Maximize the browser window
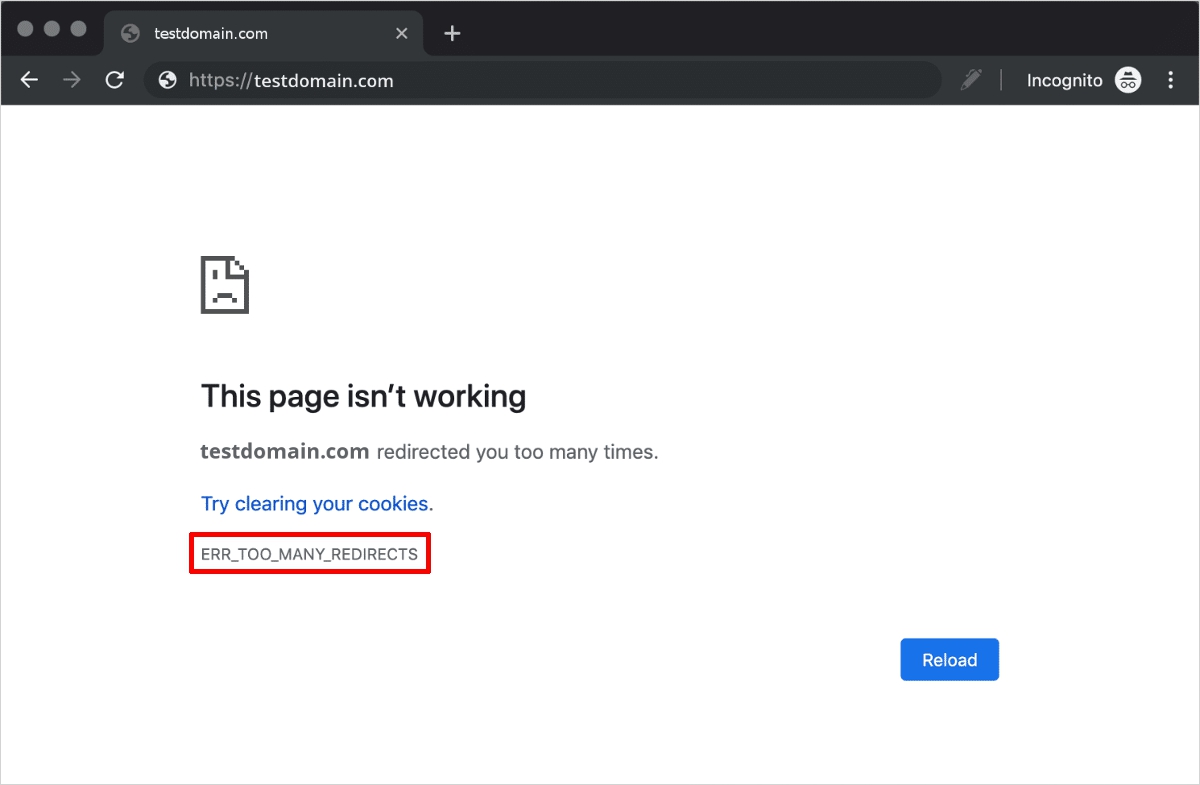Screen dimensions: 1200x785 click(78, 29)
